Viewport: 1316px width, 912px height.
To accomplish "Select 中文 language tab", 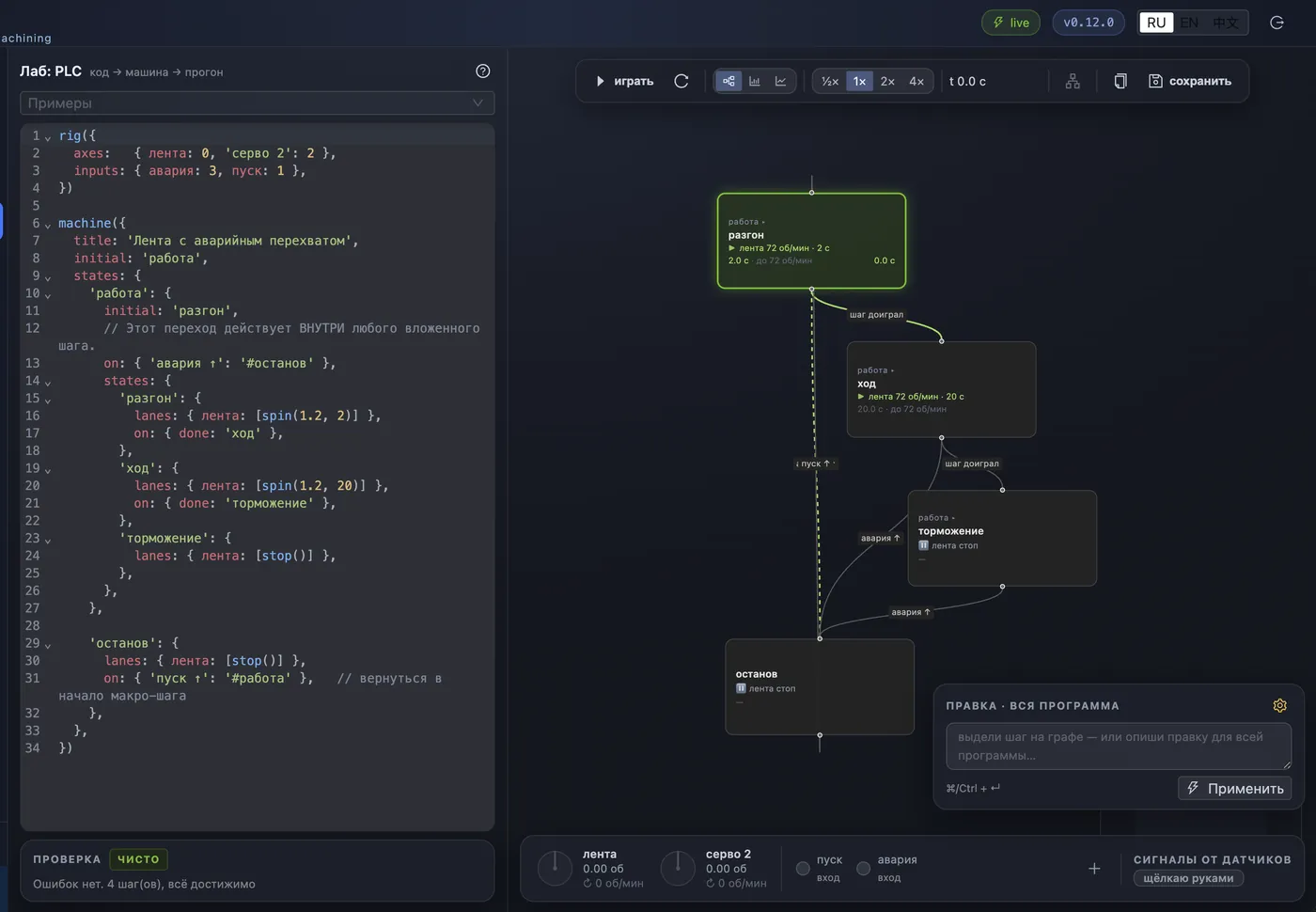I will click(x=1225, y=23).
